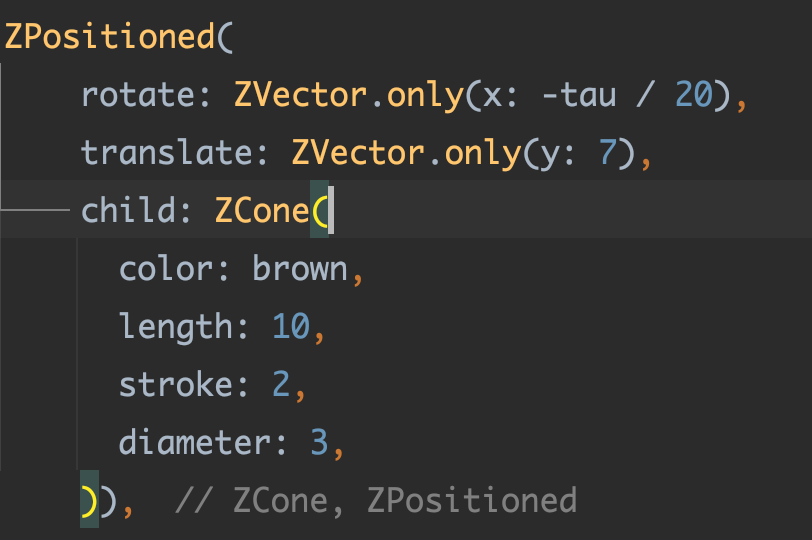Screen dimensions: 812x540
Task: Click the number 7 literal
Action: pyautogui.click(x=608, y=153)
